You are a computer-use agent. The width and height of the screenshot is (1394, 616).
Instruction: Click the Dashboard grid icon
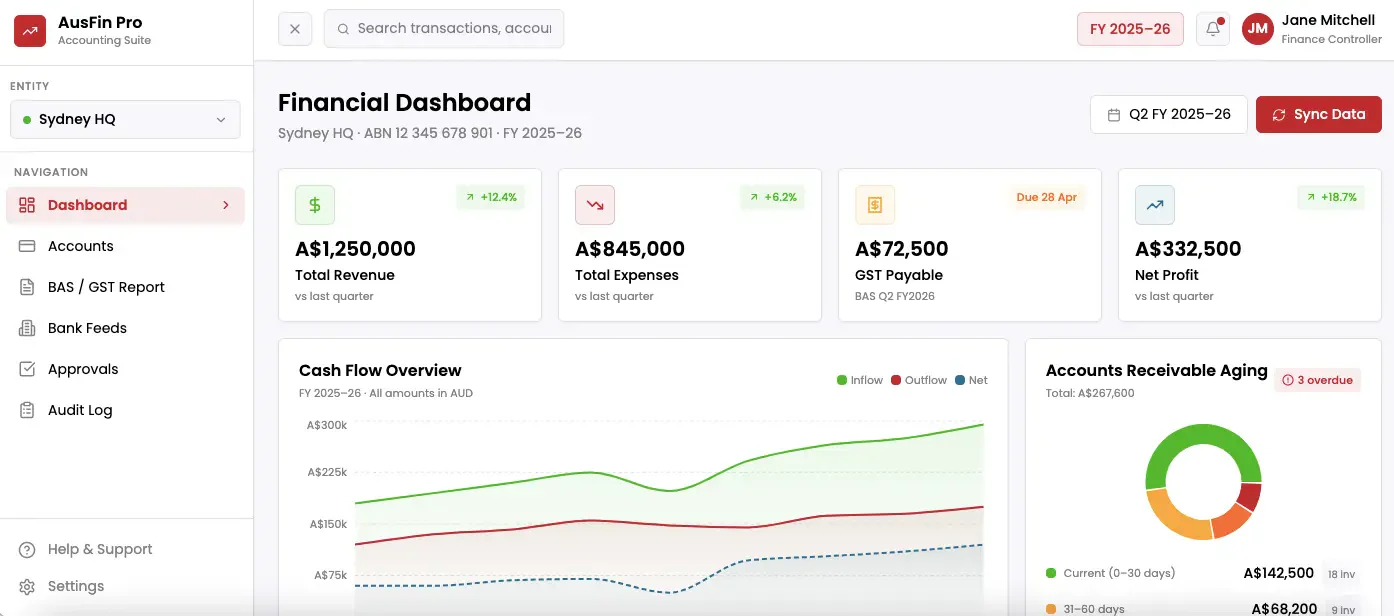[28, 205]
